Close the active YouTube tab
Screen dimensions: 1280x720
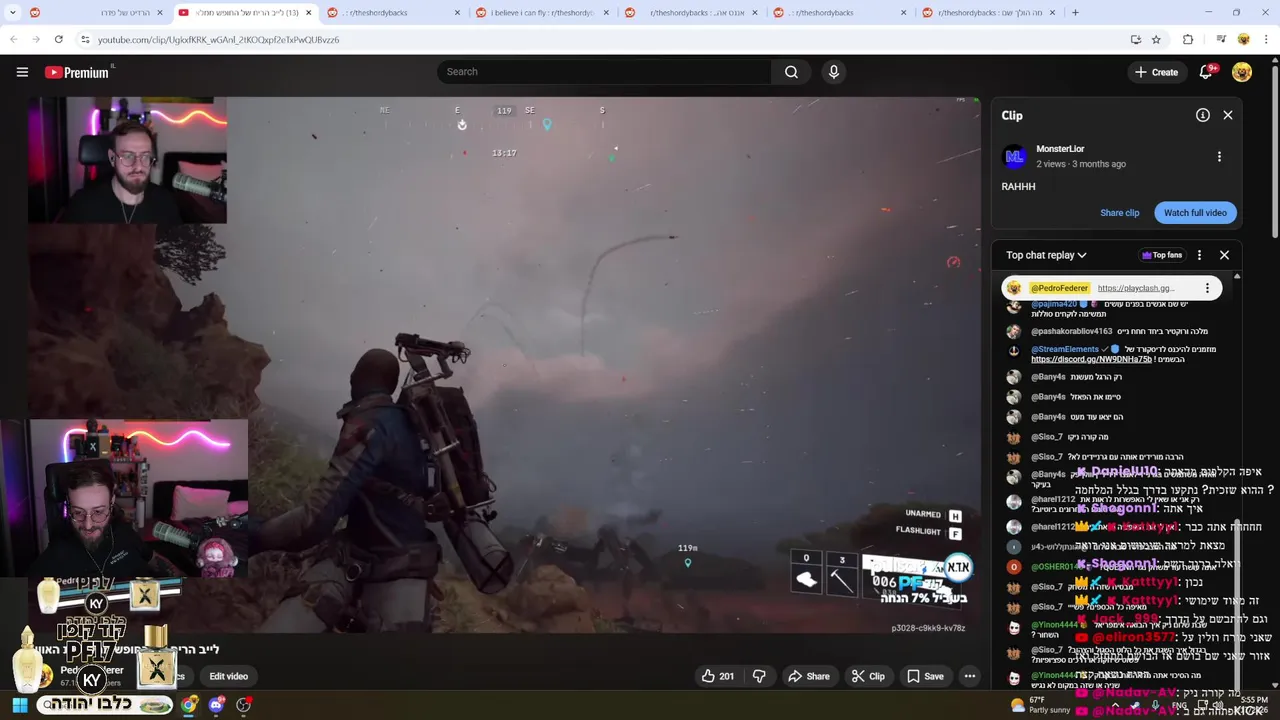308,12
